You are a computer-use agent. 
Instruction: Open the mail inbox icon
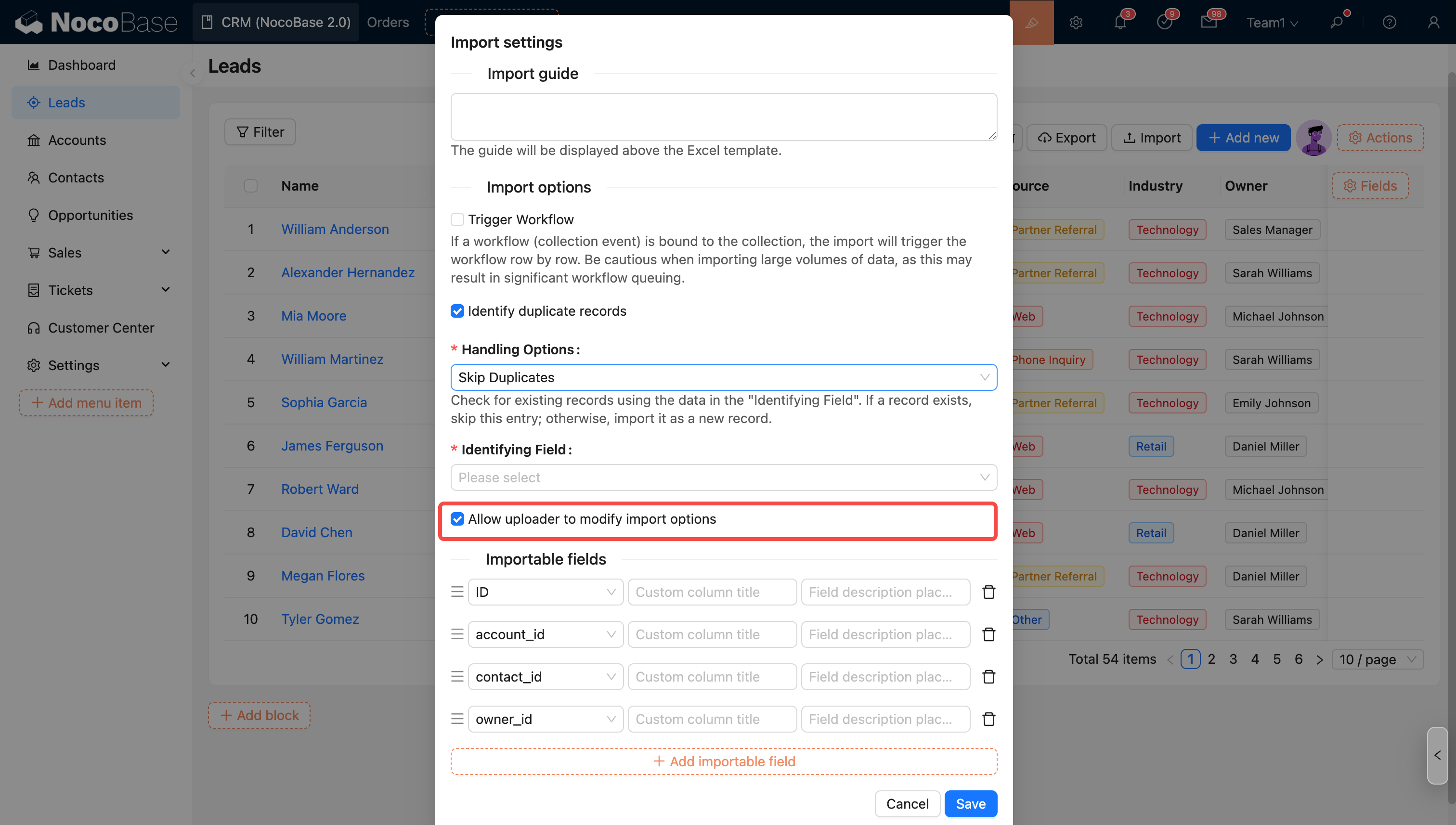point(1209,23)
